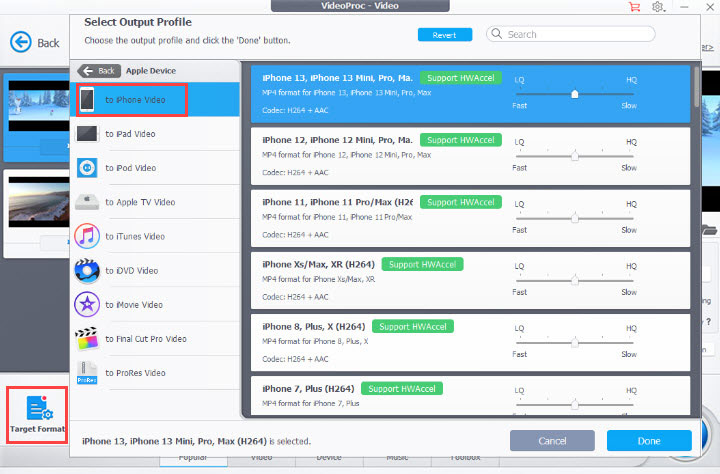This screenshot has width=720, height=474.
Task: Select to iTunes Video category
Action: pyautogui.click(x=155, y=236)
